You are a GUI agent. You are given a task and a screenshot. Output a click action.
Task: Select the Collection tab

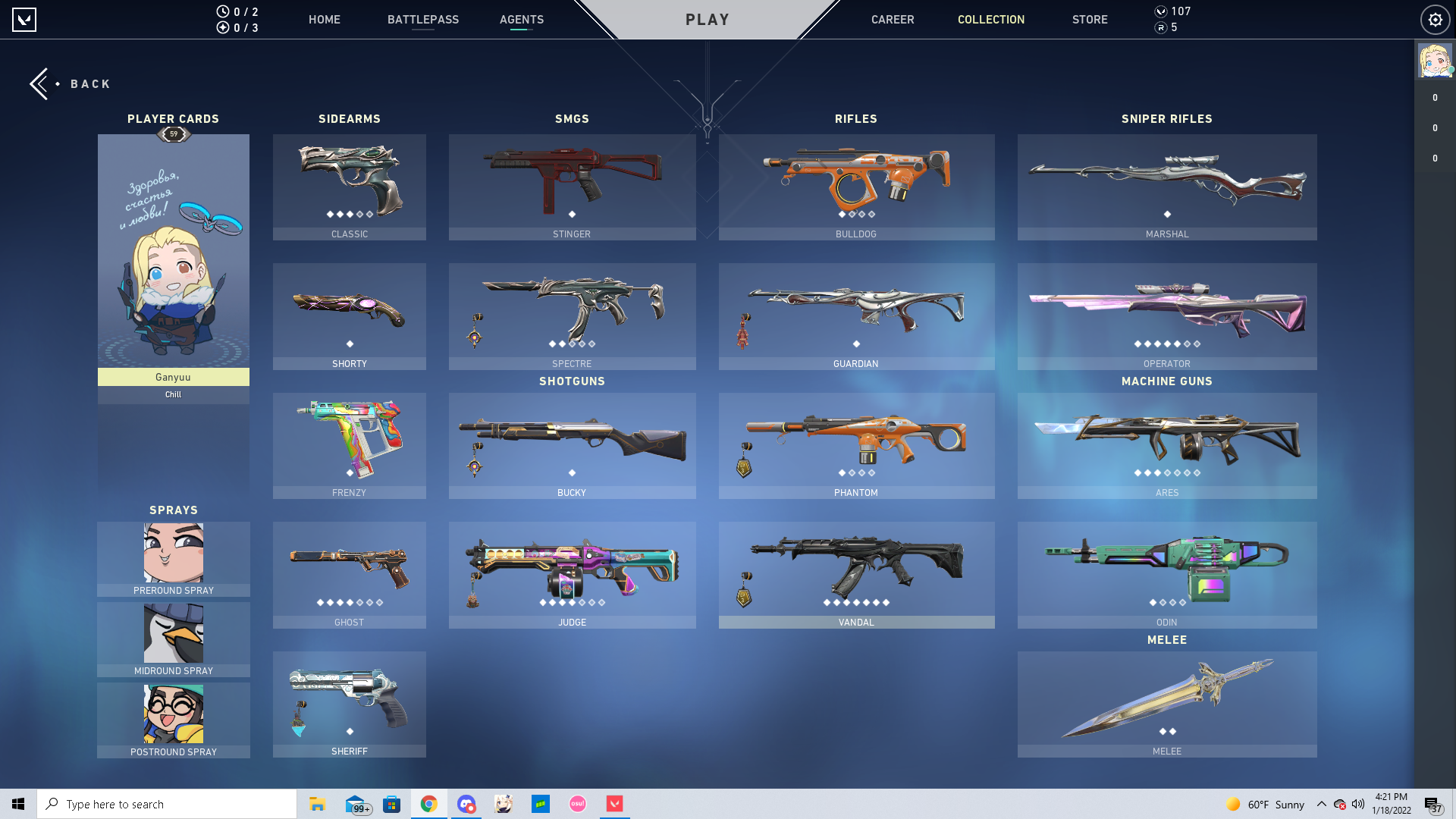991,20
